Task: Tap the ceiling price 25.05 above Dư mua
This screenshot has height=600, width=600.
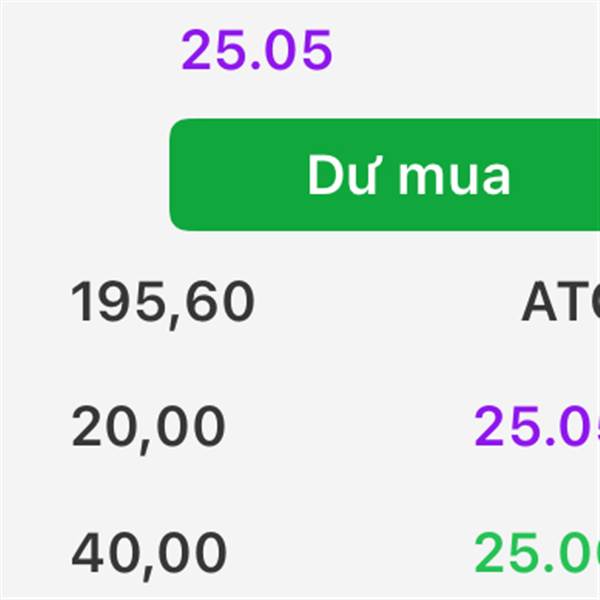Action: (256, 51)
